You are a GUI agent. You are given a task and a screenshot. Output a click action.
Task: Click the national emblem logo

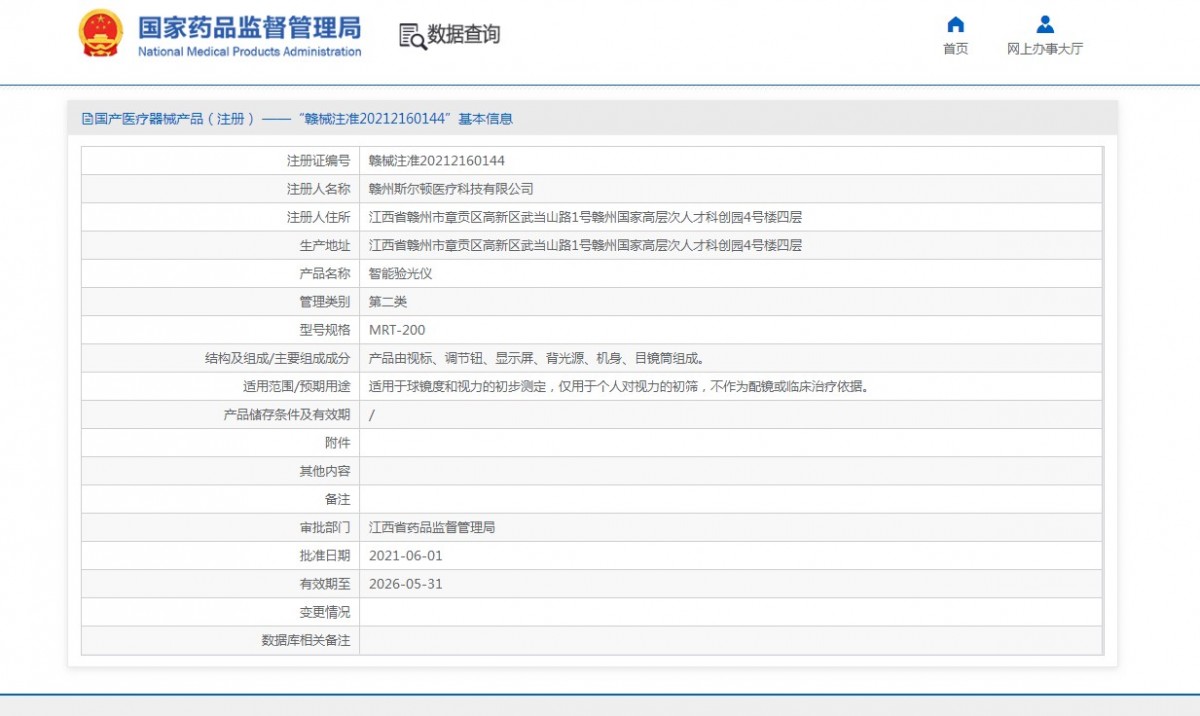[100, 33]
